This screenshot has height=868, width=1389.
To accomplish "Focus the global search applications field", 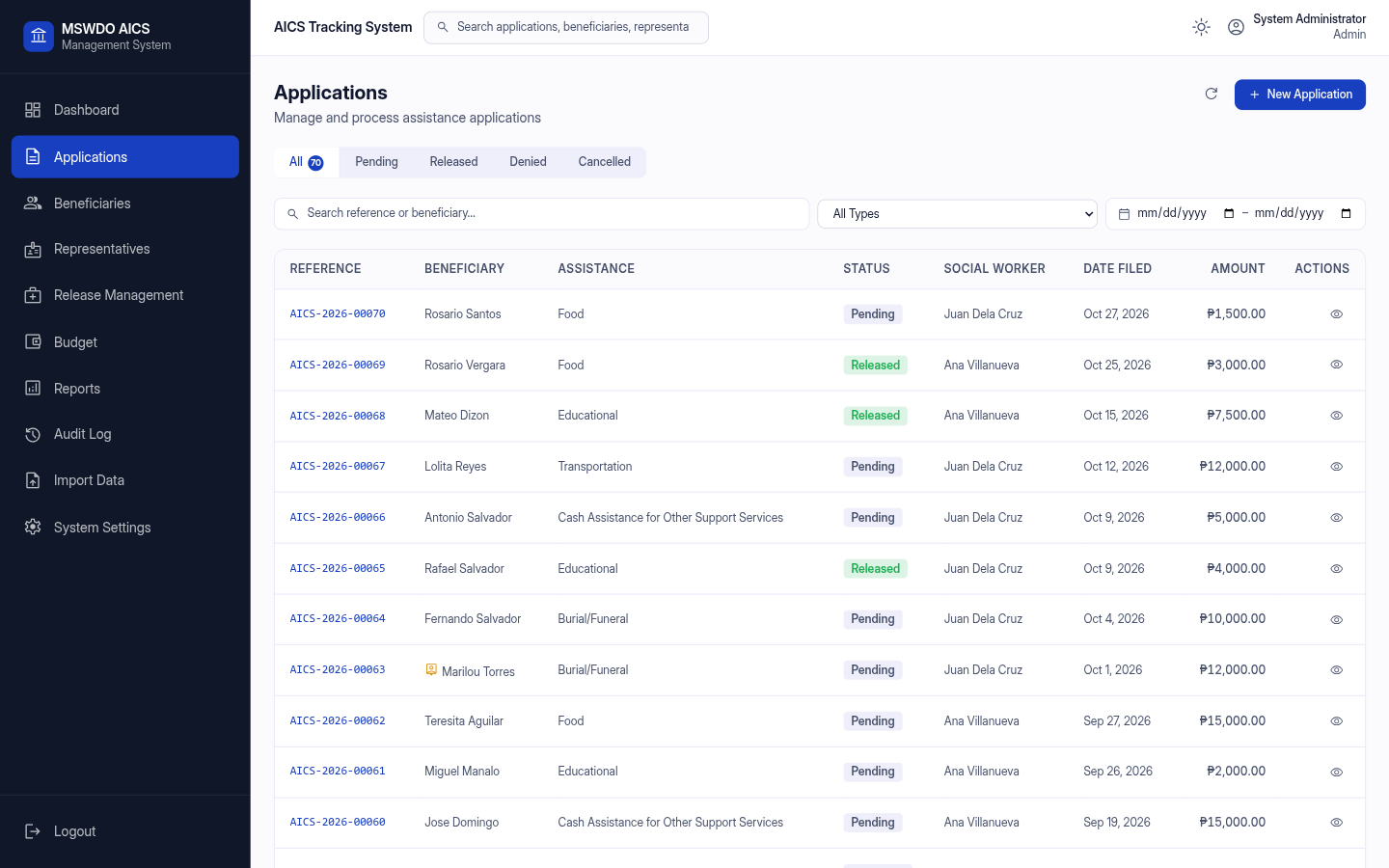I will [566, 27].
